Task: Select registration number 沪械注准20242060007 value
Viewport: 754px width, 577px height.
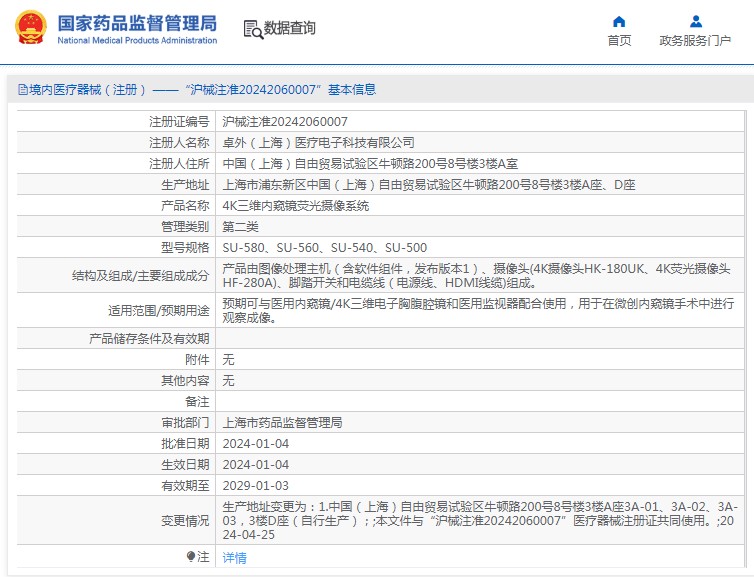Action: click(285, 122)
